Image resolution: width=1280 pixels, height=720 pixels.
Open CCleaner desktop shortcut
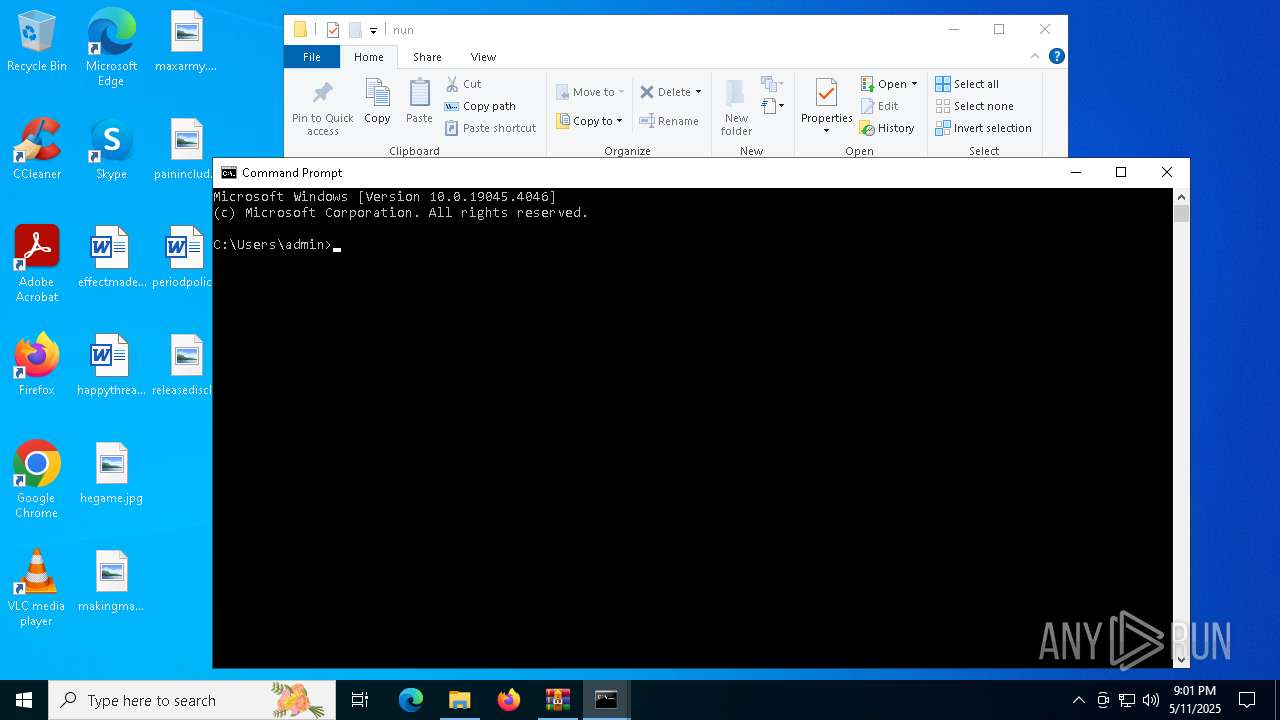[37, 150]
